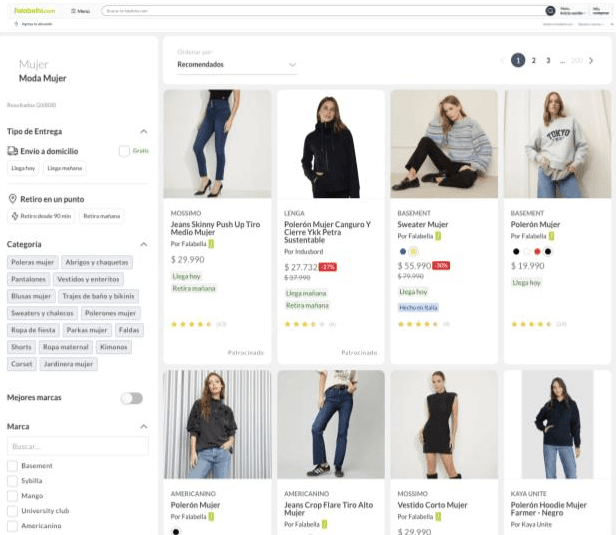Select the Llega mañana filter chip

point(64,168)
